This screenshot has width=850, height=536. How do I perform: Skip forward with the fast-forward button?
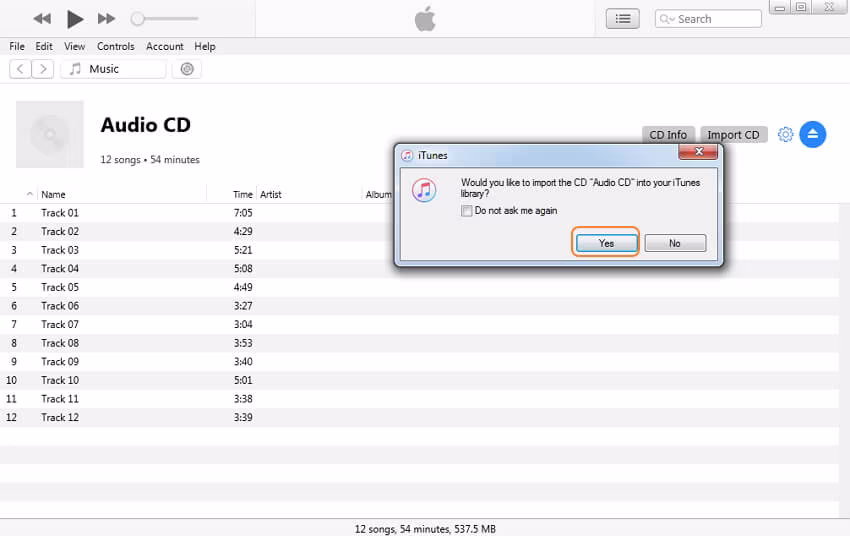106,19
